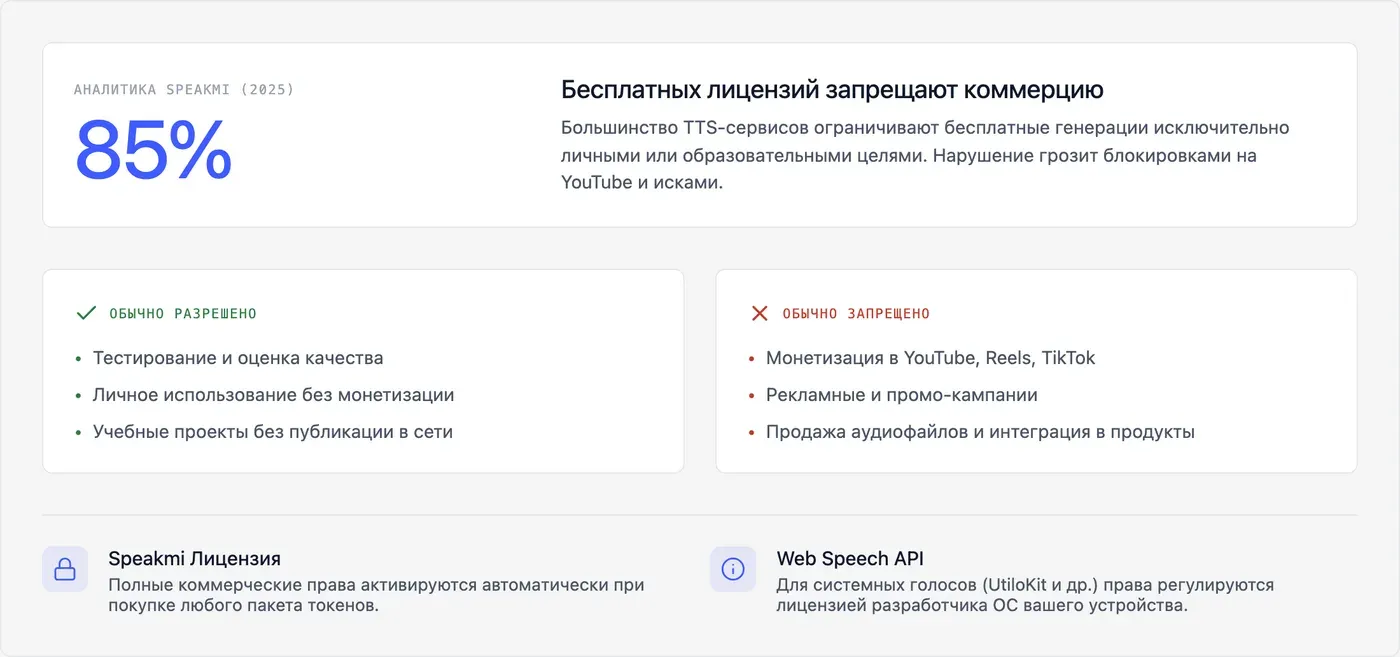Click the text Полные коммерческие права активируются
Viewport: 1400px width, 657px height.
click(x=376, y=595)
